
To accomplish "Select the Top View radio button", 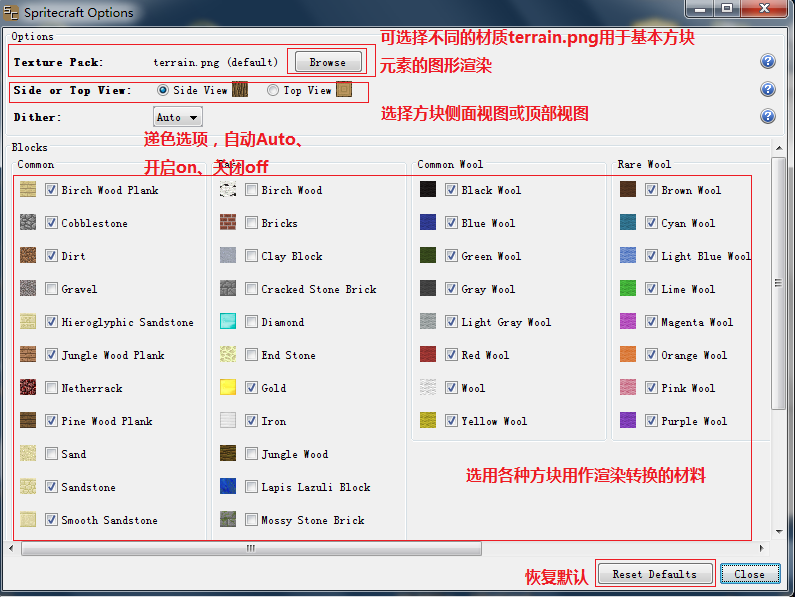I will point(273,90).
